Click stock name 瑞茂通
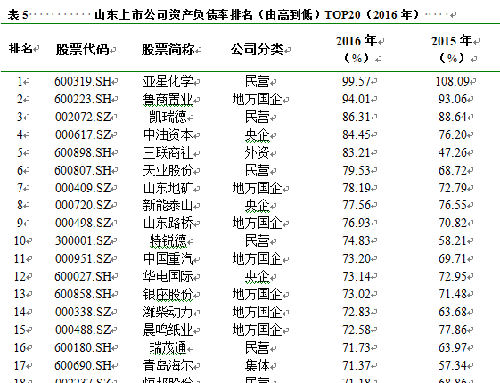 (x=168, y=349)
